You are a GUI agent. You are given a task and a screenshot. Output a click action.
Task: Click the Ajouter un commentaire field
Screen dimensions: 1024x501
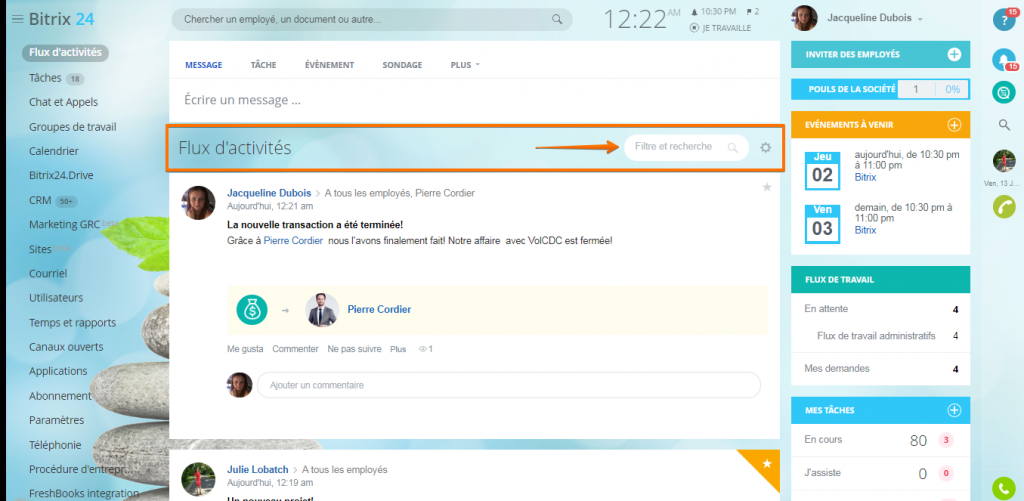click(509, 385)
